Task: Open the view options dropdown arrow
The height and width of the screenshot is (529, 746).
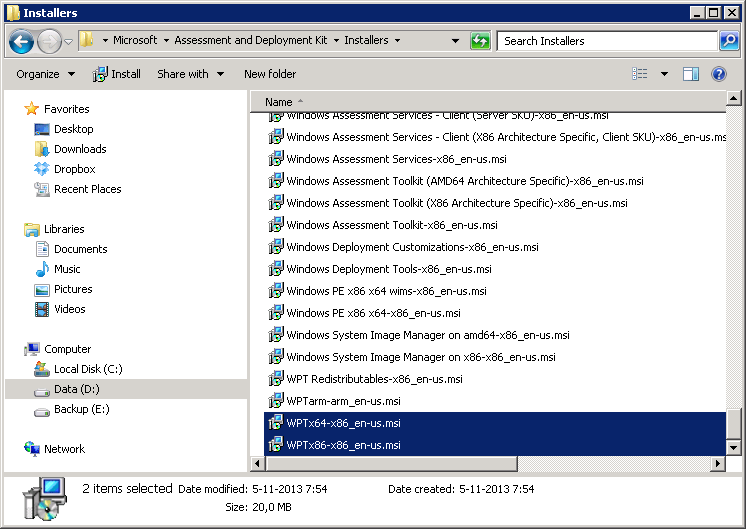Action: point(664,74)
